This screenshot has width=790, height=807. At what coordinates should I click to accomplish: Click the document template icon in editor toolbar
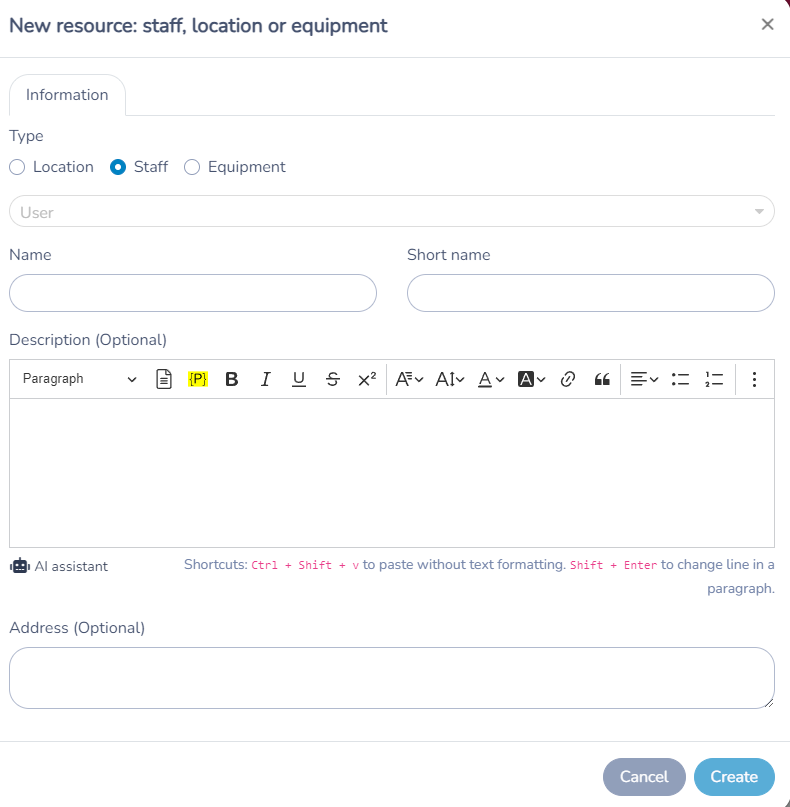164,379
